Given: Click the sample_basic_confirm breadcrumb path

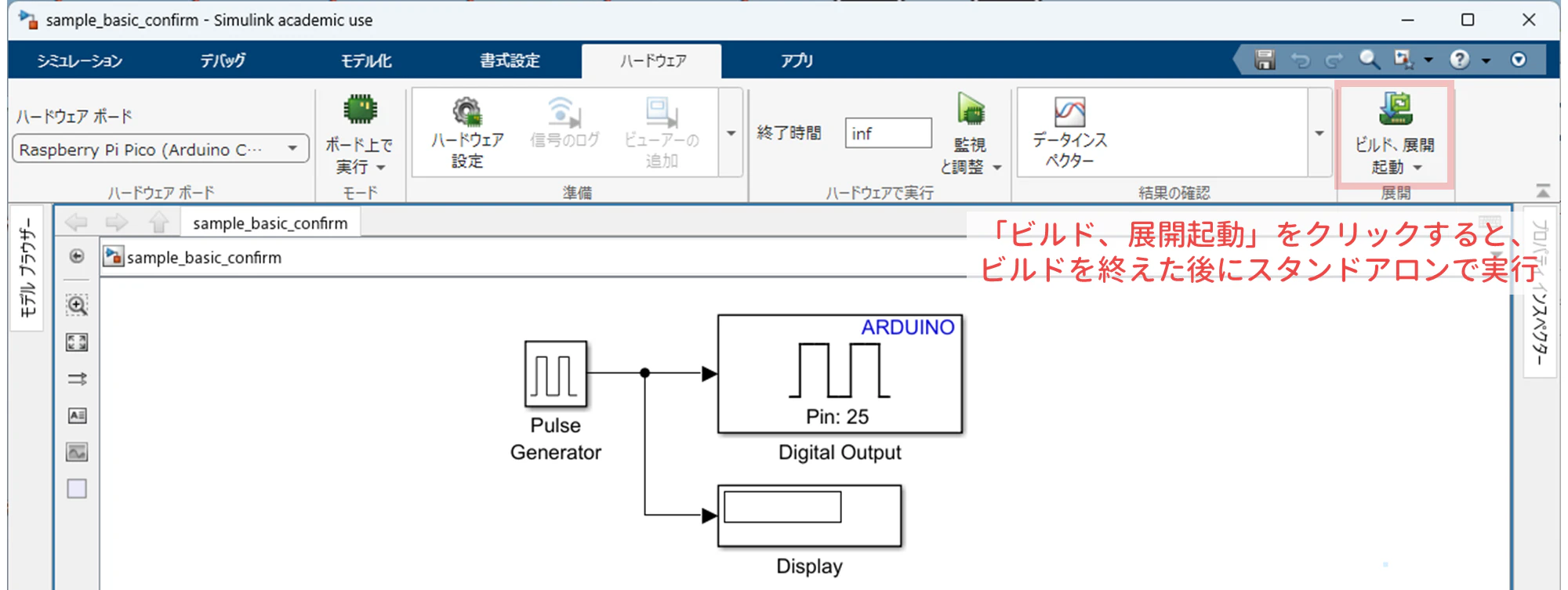Looking at the screenshot, I should click(x=204, y=257).
